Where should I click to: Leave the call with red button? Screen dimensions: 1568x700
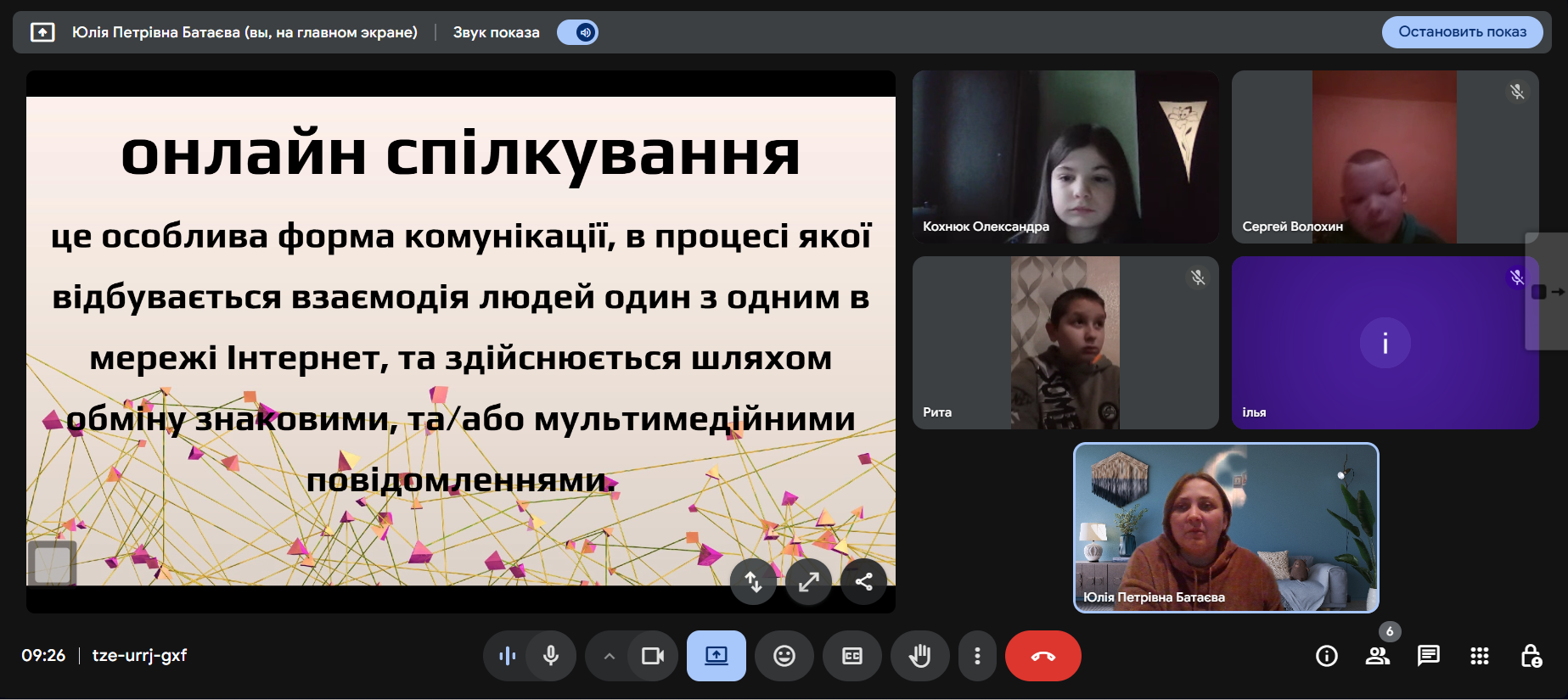[1043, 656]
